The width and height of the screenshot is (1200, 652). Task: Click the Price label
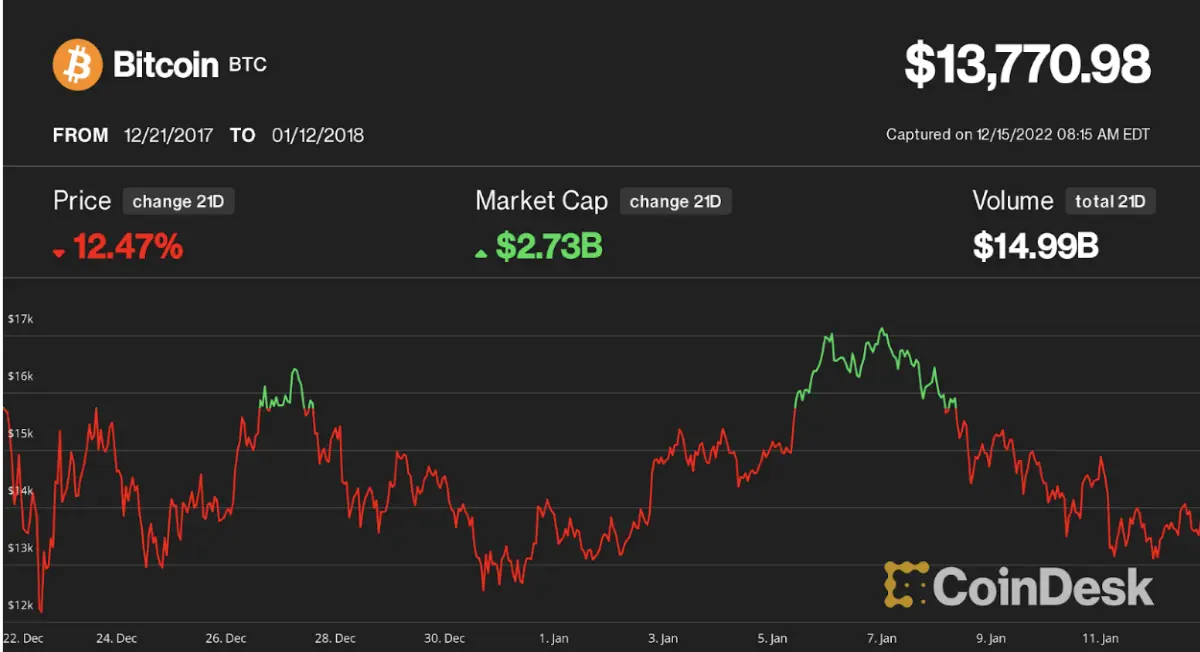point(82,201)
